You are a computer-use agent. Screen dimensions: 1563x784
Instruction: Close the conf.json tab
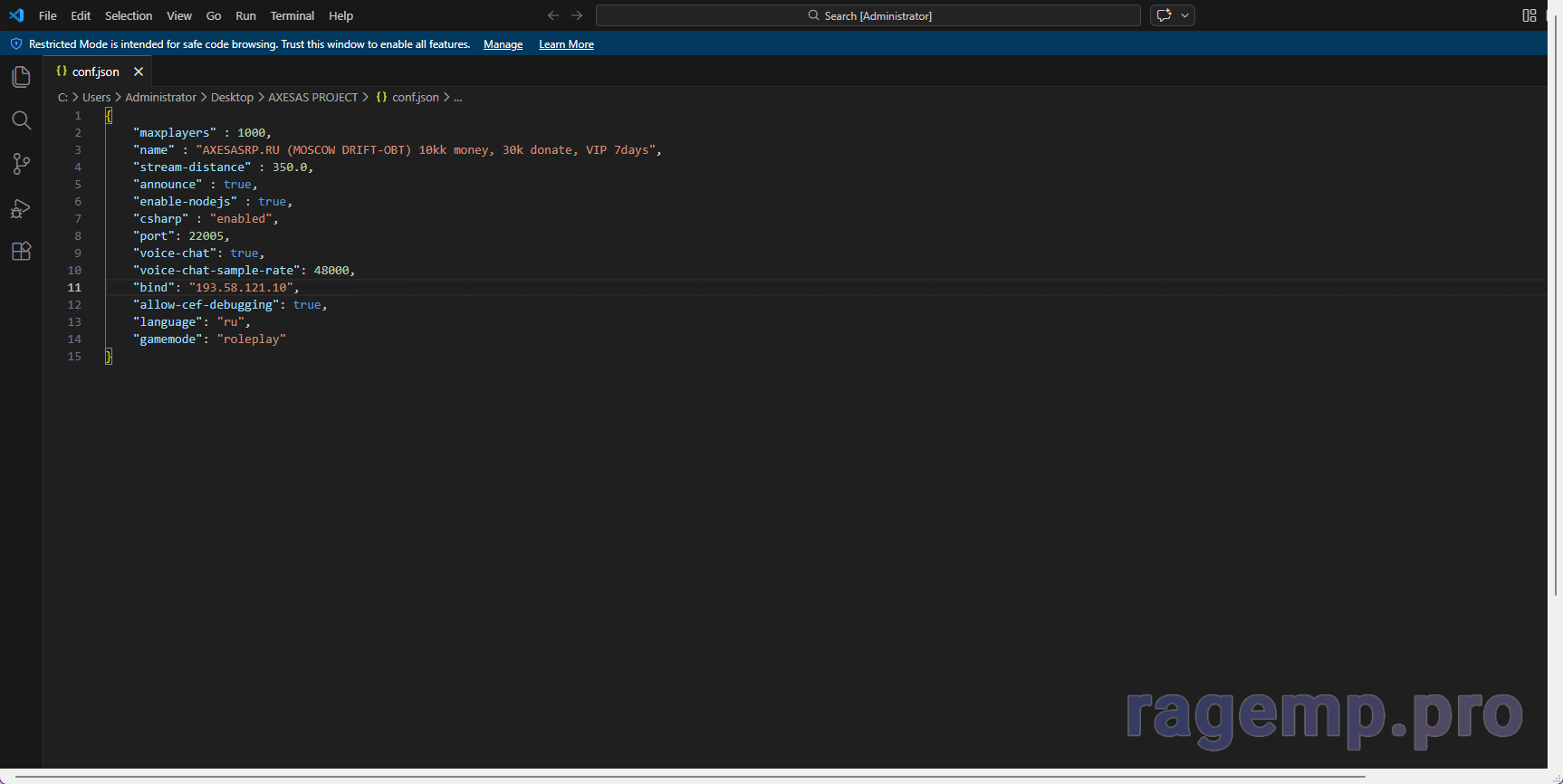pyautogui.click(x=139, y=72)
